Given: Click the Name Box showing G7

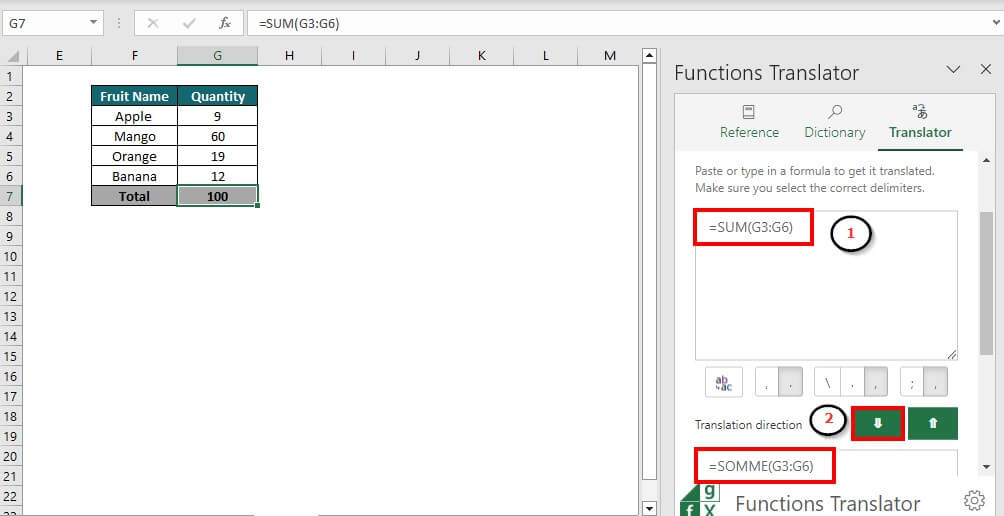Looking at the screenshot, I should coord(44,24).
